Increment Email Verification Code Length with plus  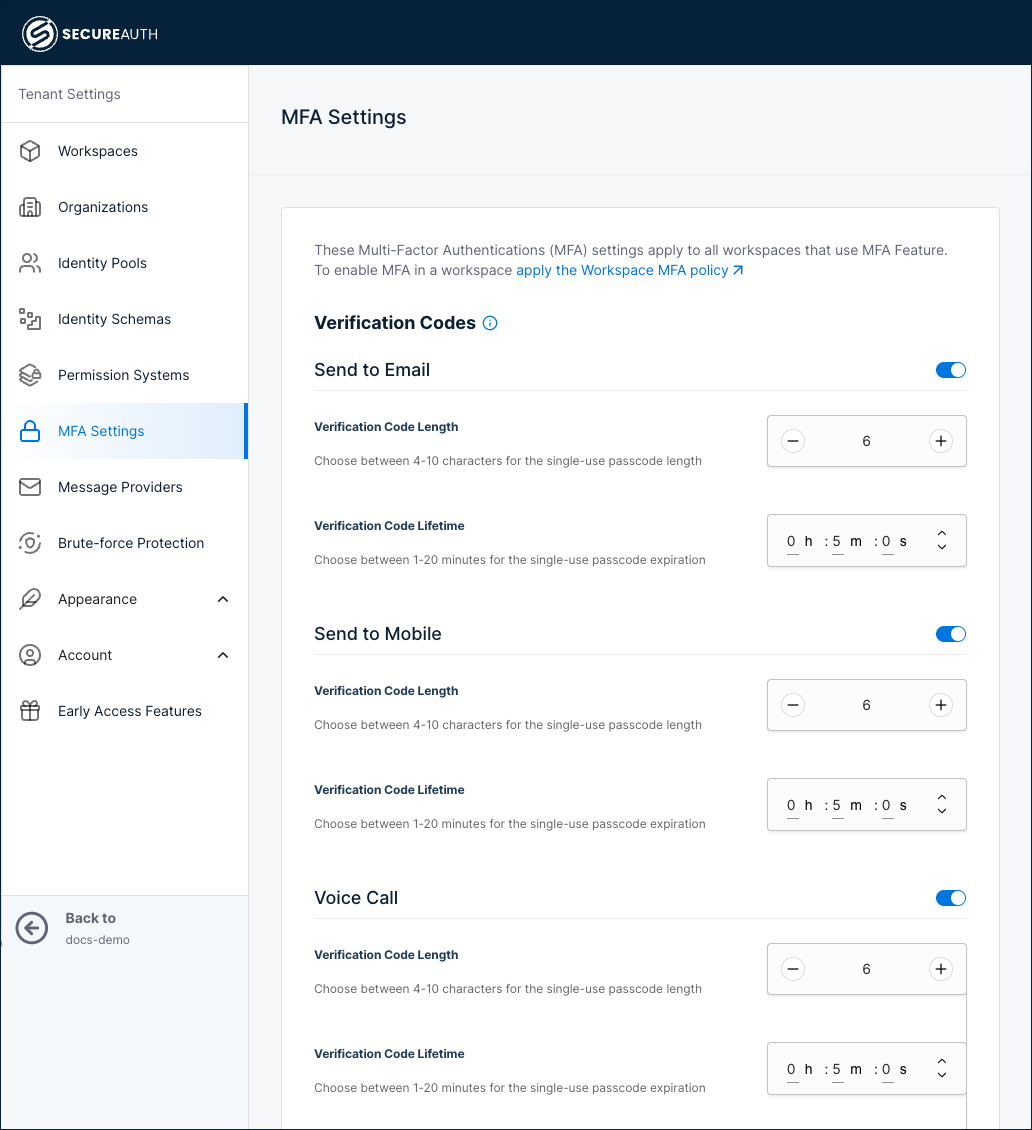click(x=940, y=440)
